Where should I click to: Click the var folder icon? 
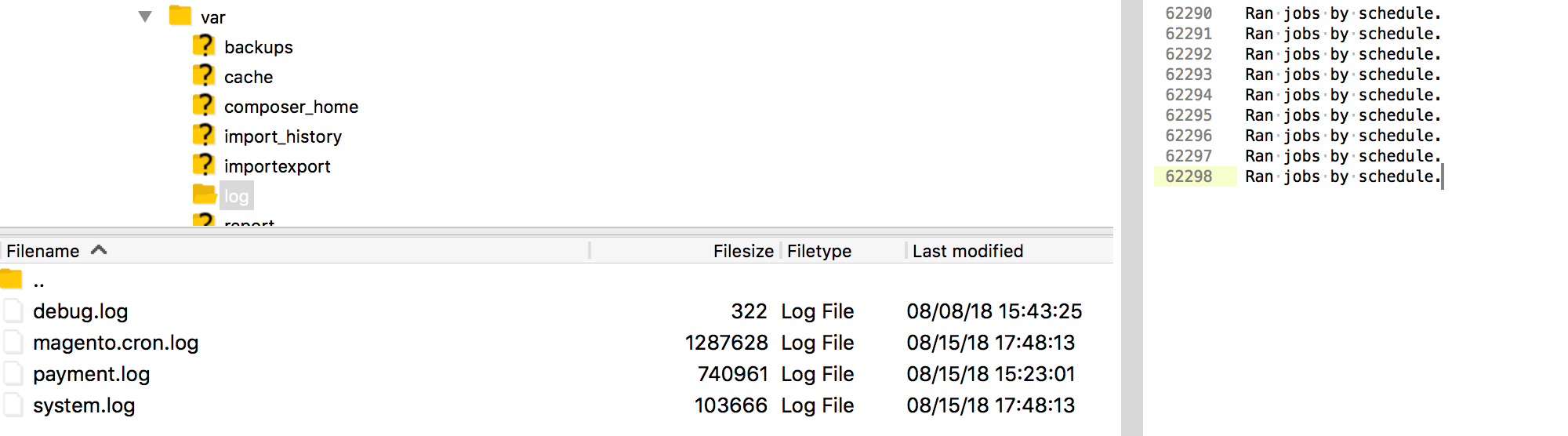[180, 16]
